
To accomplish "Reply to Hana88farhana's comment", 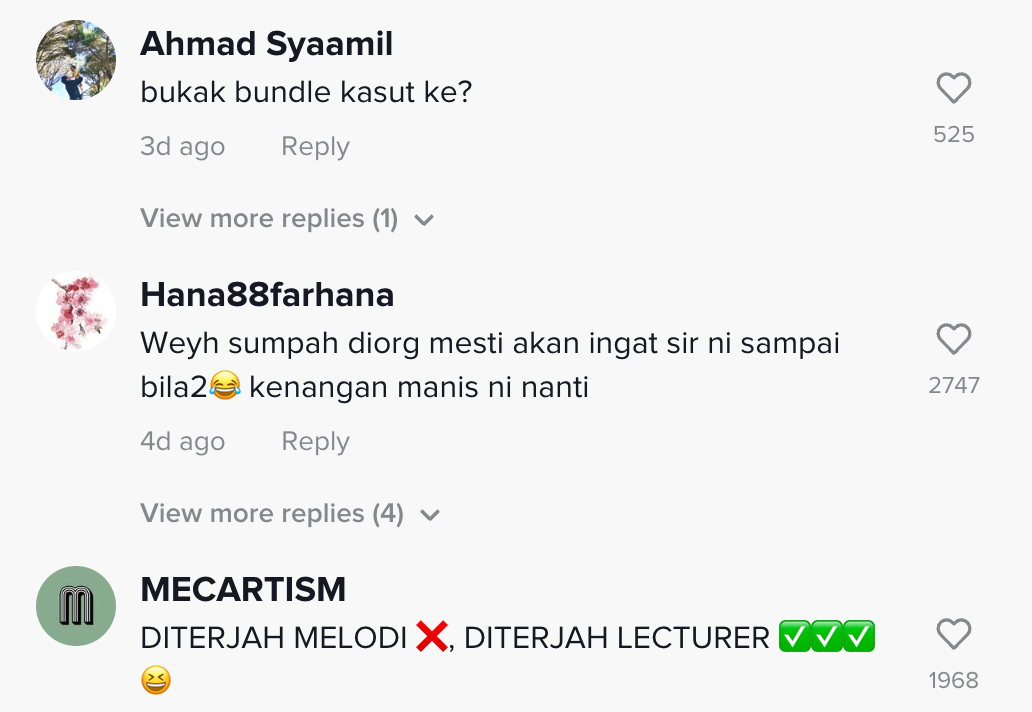I will 315,442.
